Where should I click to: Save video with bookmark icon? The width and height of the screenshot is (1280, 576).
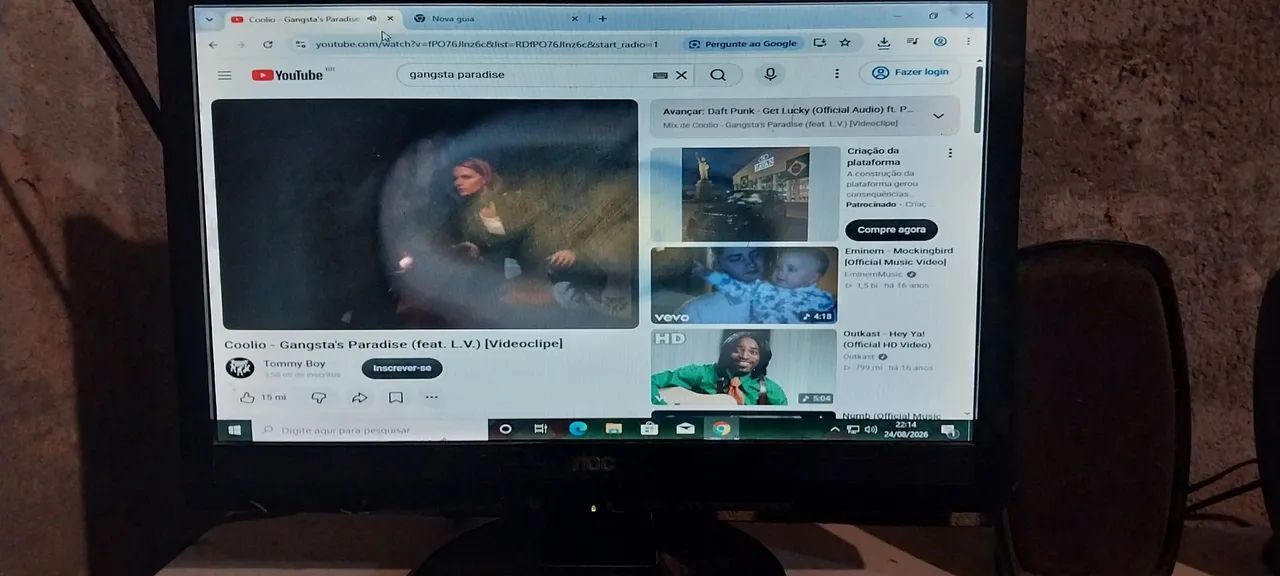tap(396, 397)
